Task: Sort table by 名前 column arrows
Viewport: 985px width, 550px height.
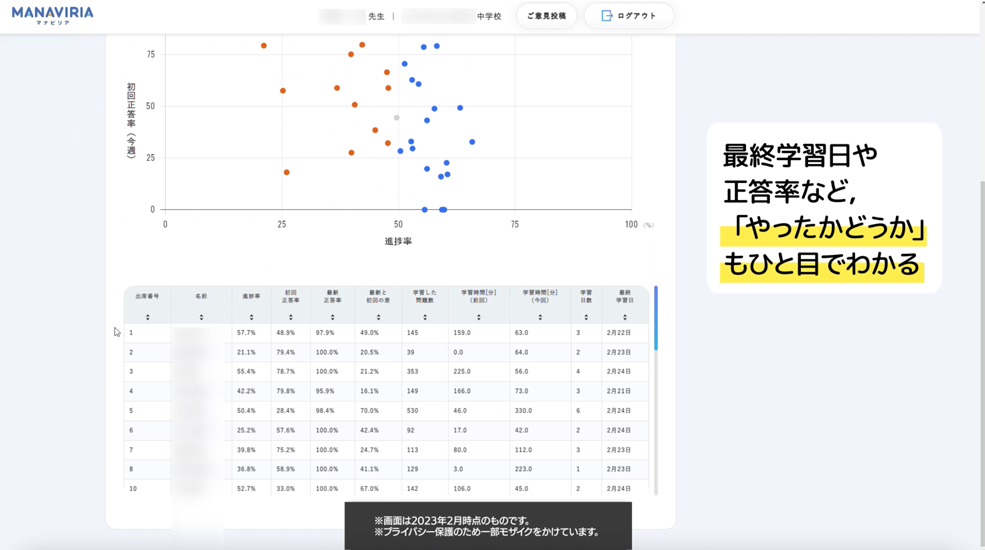Action: click(201, 317)
